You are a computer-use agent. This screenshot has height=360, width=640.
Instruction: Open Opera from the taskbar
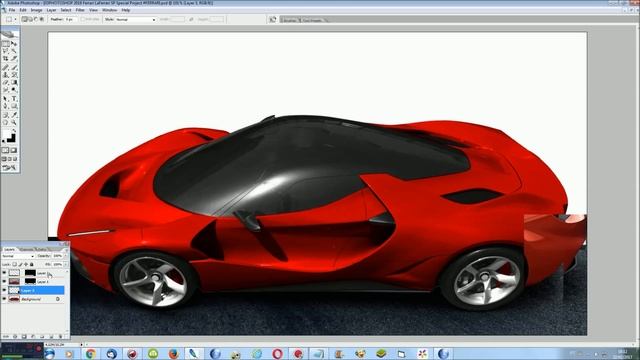(x=277, y=354)
